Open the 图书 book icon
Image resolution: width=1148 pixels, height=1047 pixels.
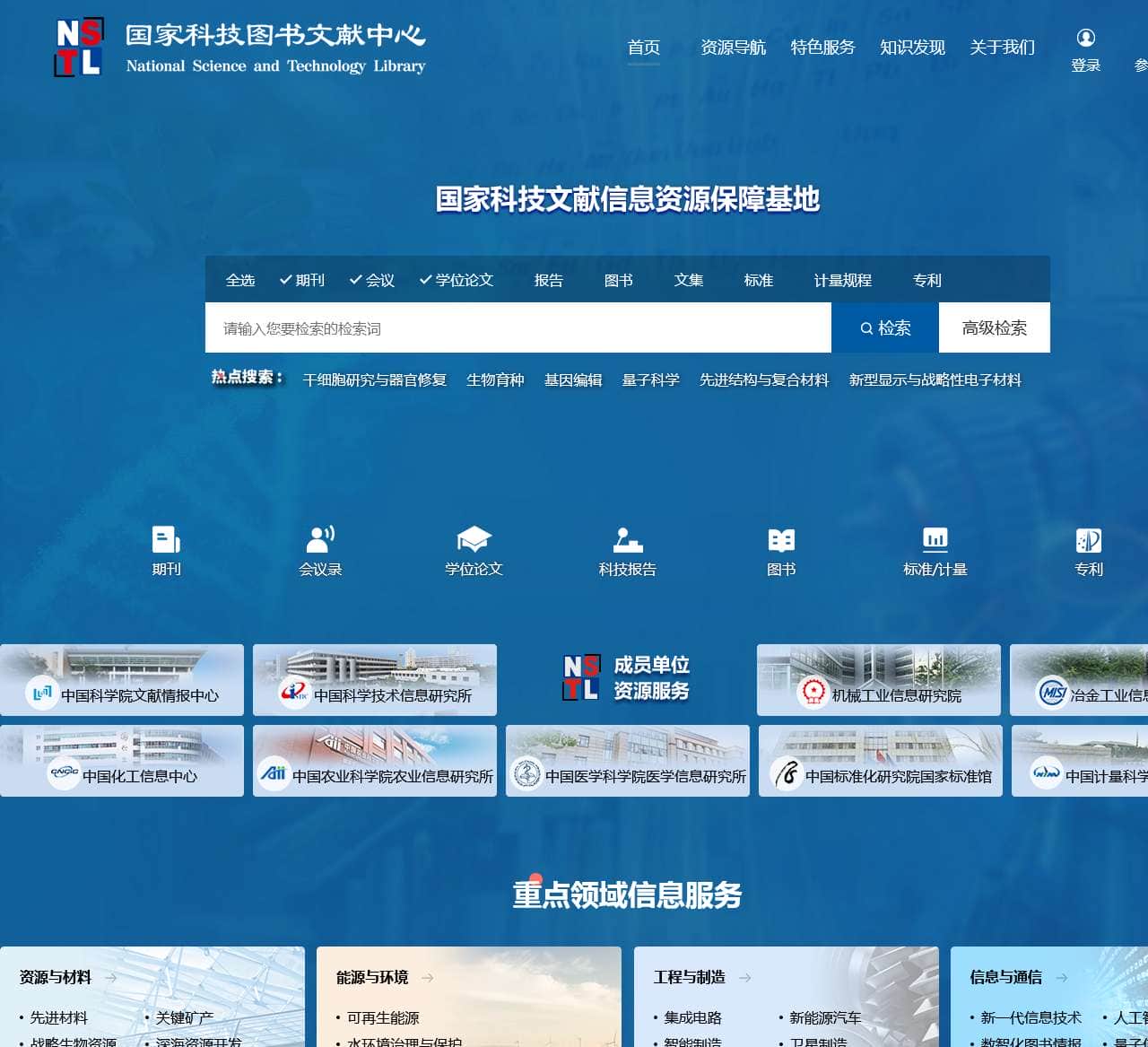(781, 539)
